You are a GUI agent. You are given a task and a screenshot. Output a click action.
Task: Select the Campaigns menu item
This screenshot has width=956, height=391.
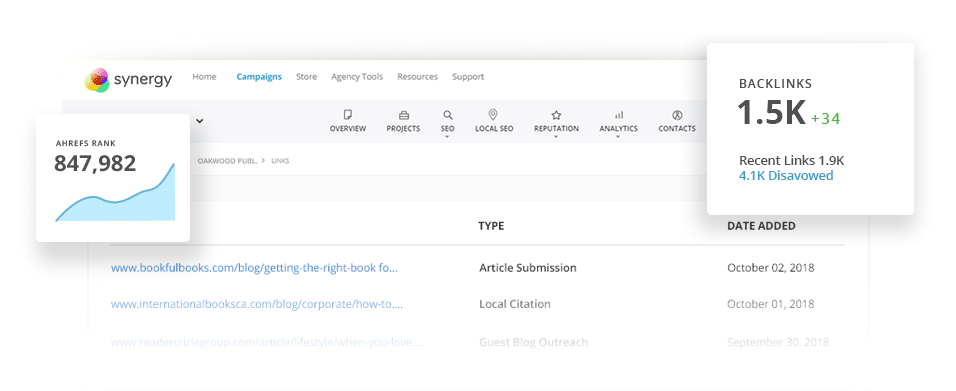pyautogui.click(x=259, y=77)
